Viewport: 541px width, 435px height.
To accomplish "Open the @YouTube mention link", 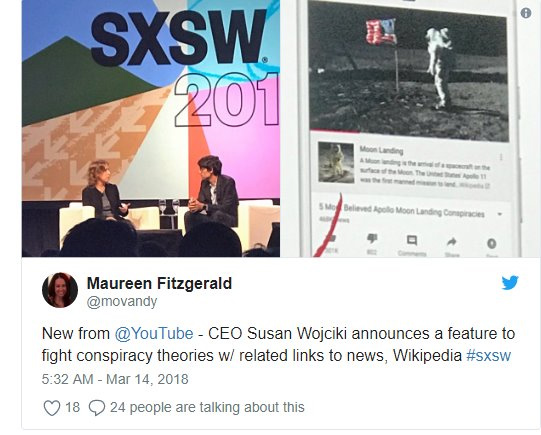I will [154, 334].
